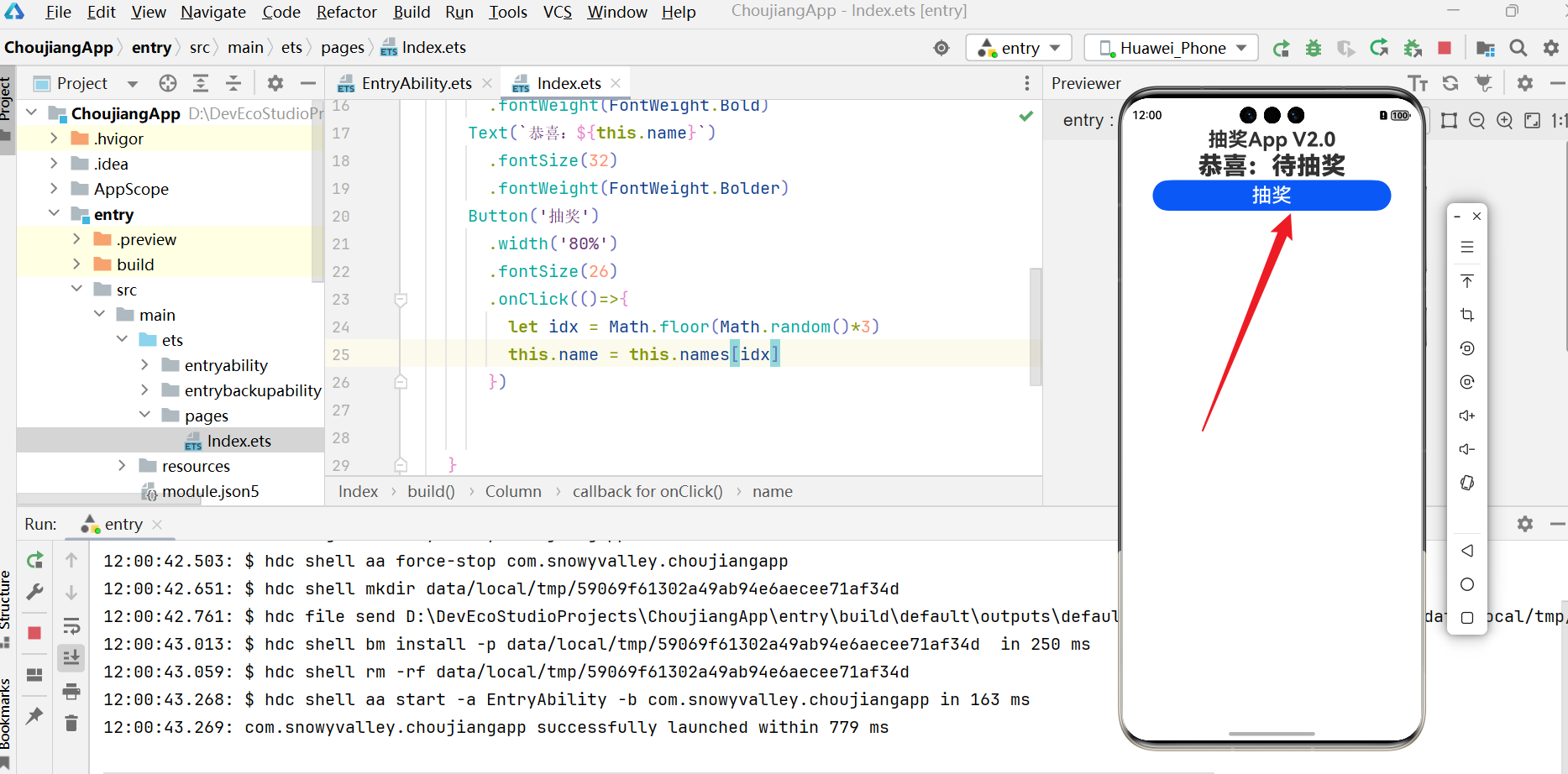Open the Build menu
The width and height of the screenshot is (1568, 774).
(412, 12)
